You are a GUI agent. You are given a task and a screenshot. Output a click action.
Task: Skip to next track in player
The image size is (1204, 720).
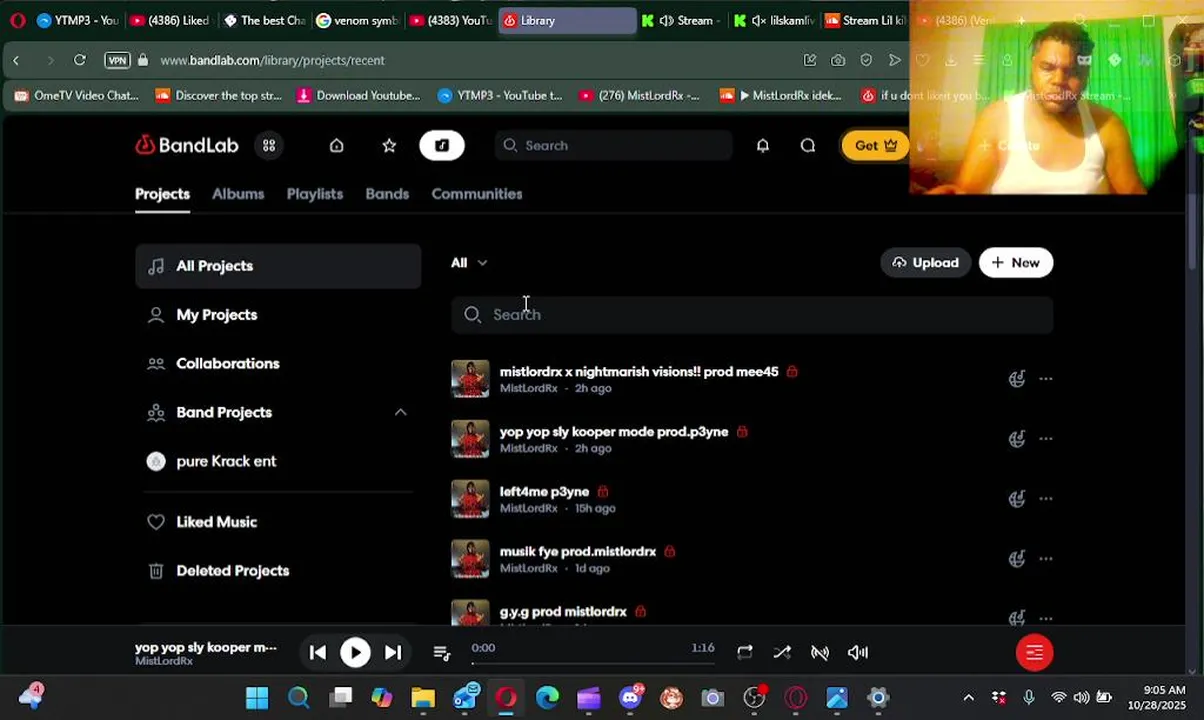(x=393, y=653)
